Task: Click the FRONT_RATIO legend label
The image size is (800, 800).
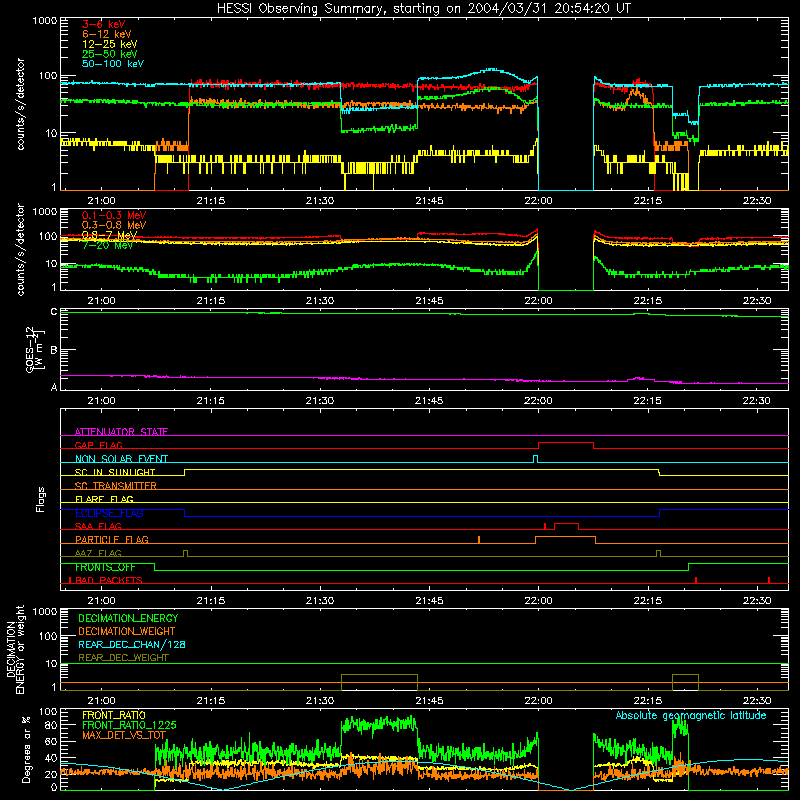Action: click(114, 715)
